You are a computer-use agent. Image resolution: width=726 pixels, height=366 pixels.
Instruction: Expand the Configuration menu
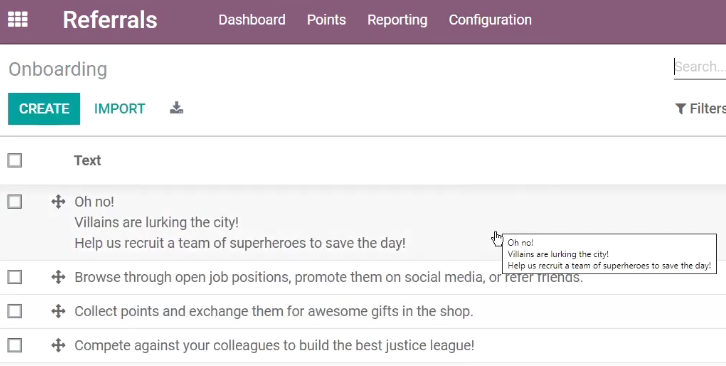pos(490,20)
